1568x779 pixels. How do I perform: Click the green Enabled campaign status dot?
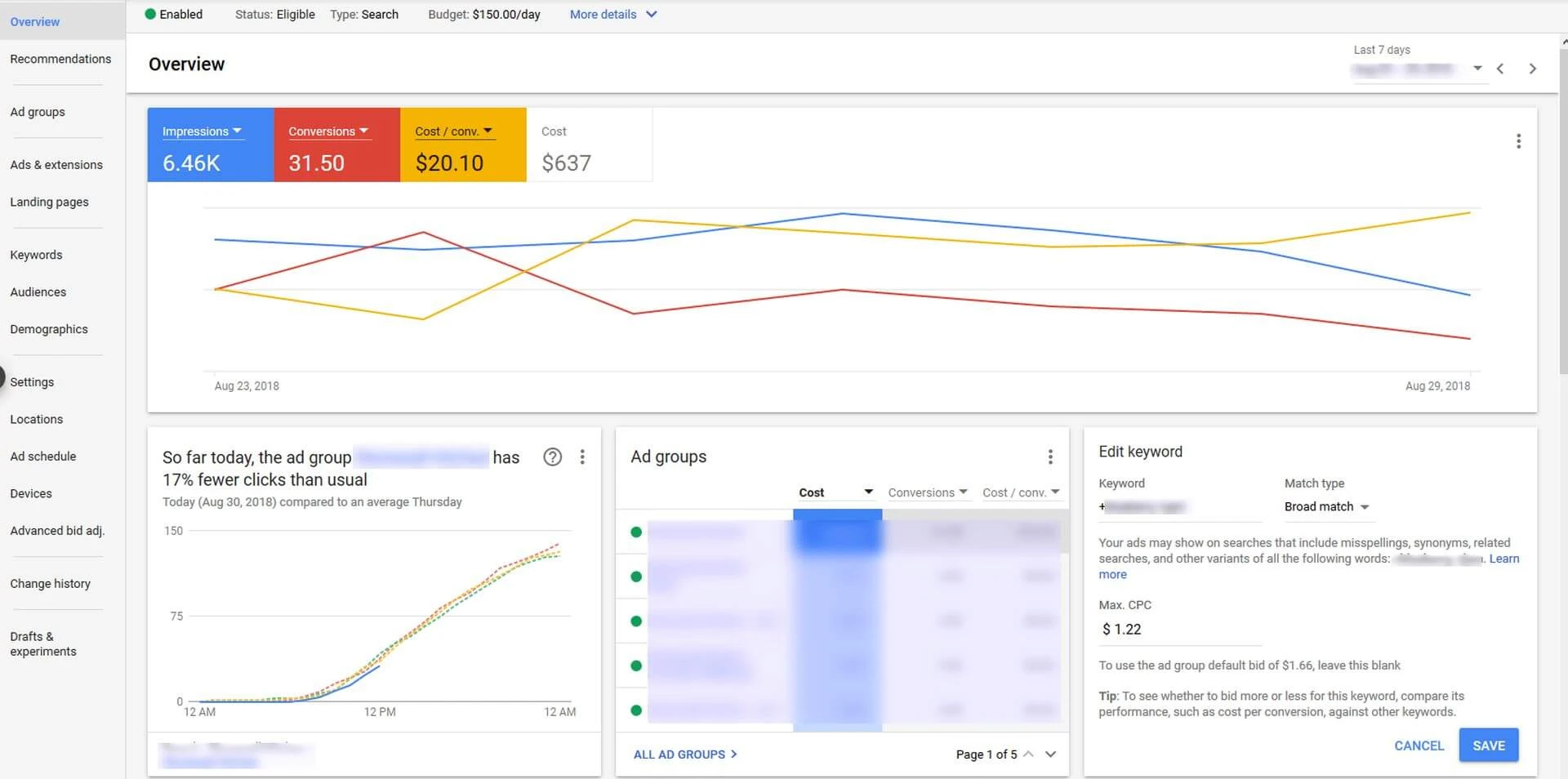[x=149, y=14]
